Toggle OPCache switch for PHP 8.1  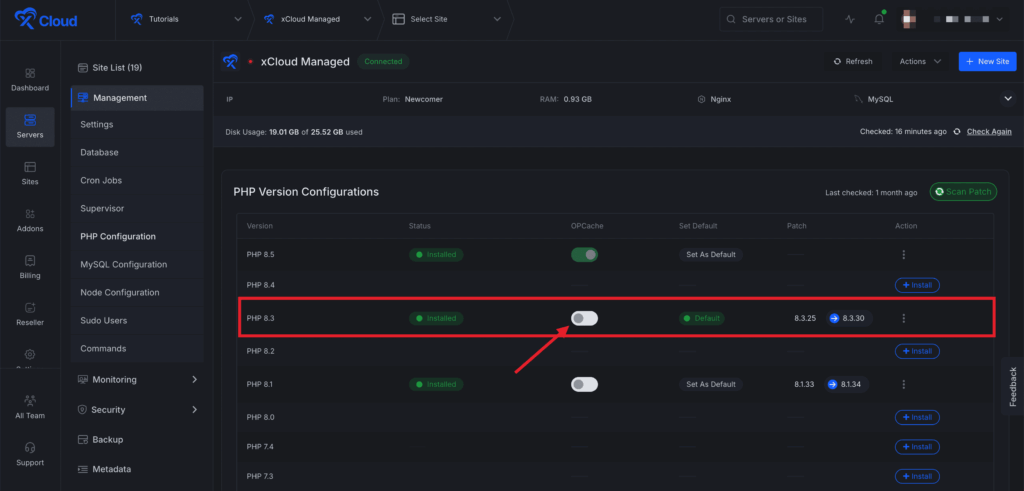(584, 384)
